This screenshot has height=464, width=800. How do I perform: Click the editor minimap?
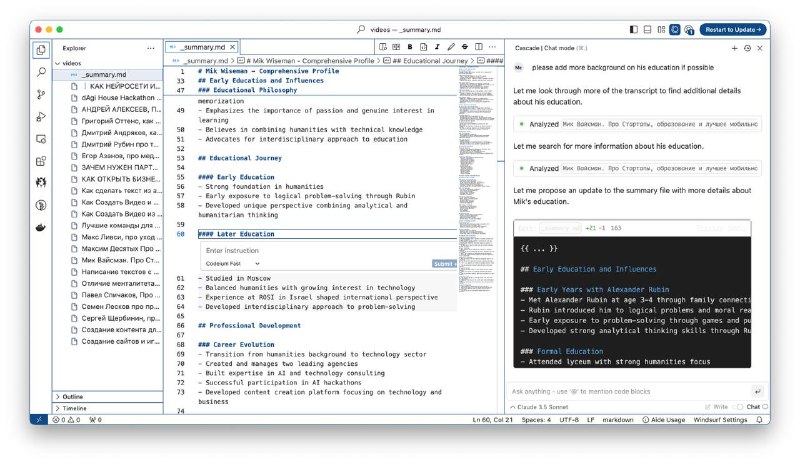coord(475,179)
